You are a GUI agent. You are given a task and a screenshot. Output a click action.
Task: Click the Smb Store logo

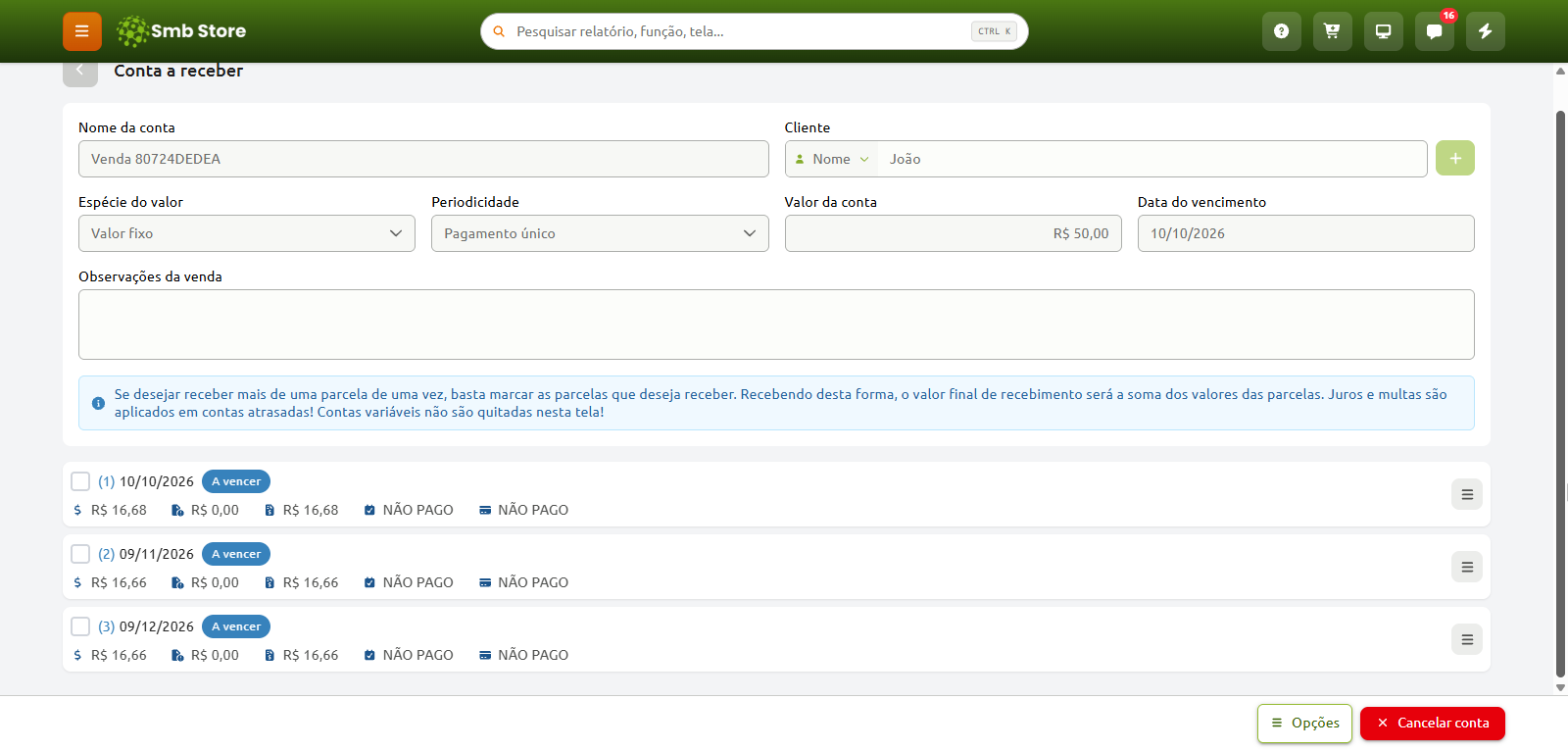point(181,31)
